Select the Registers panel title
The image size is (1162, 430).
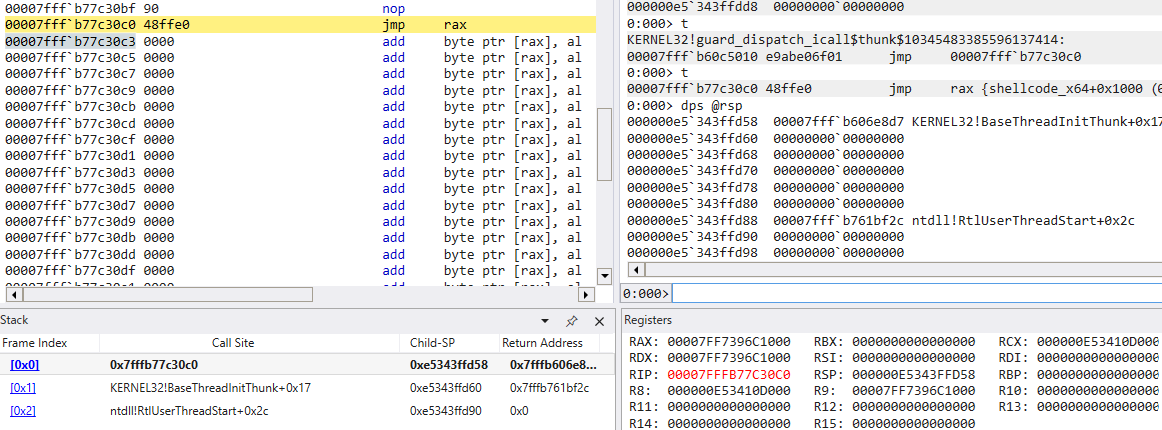648,320
